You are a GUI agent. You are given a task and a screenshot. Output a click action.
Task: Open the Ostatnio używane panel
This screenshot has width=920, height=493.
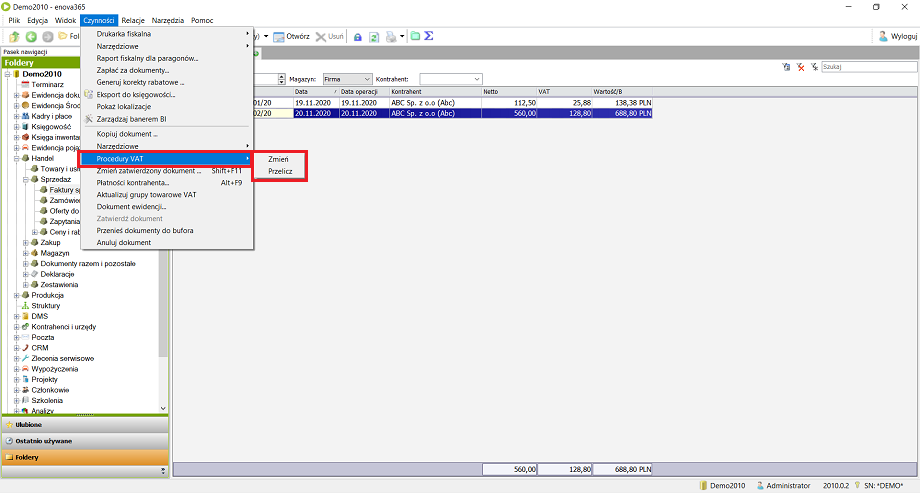85,441
